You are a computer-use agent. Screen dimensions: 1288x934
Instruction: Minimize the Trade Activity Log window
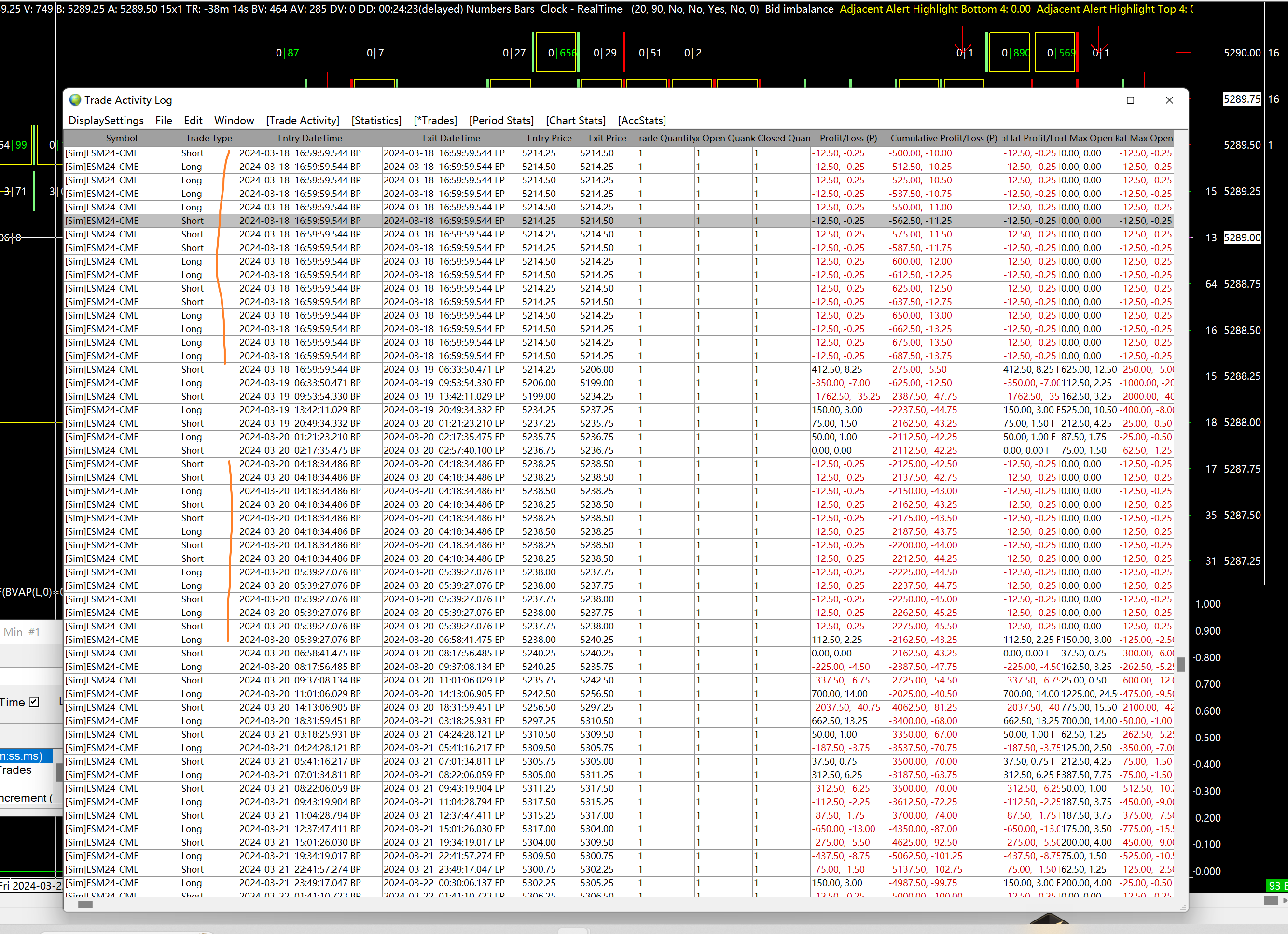[1091, 100]
